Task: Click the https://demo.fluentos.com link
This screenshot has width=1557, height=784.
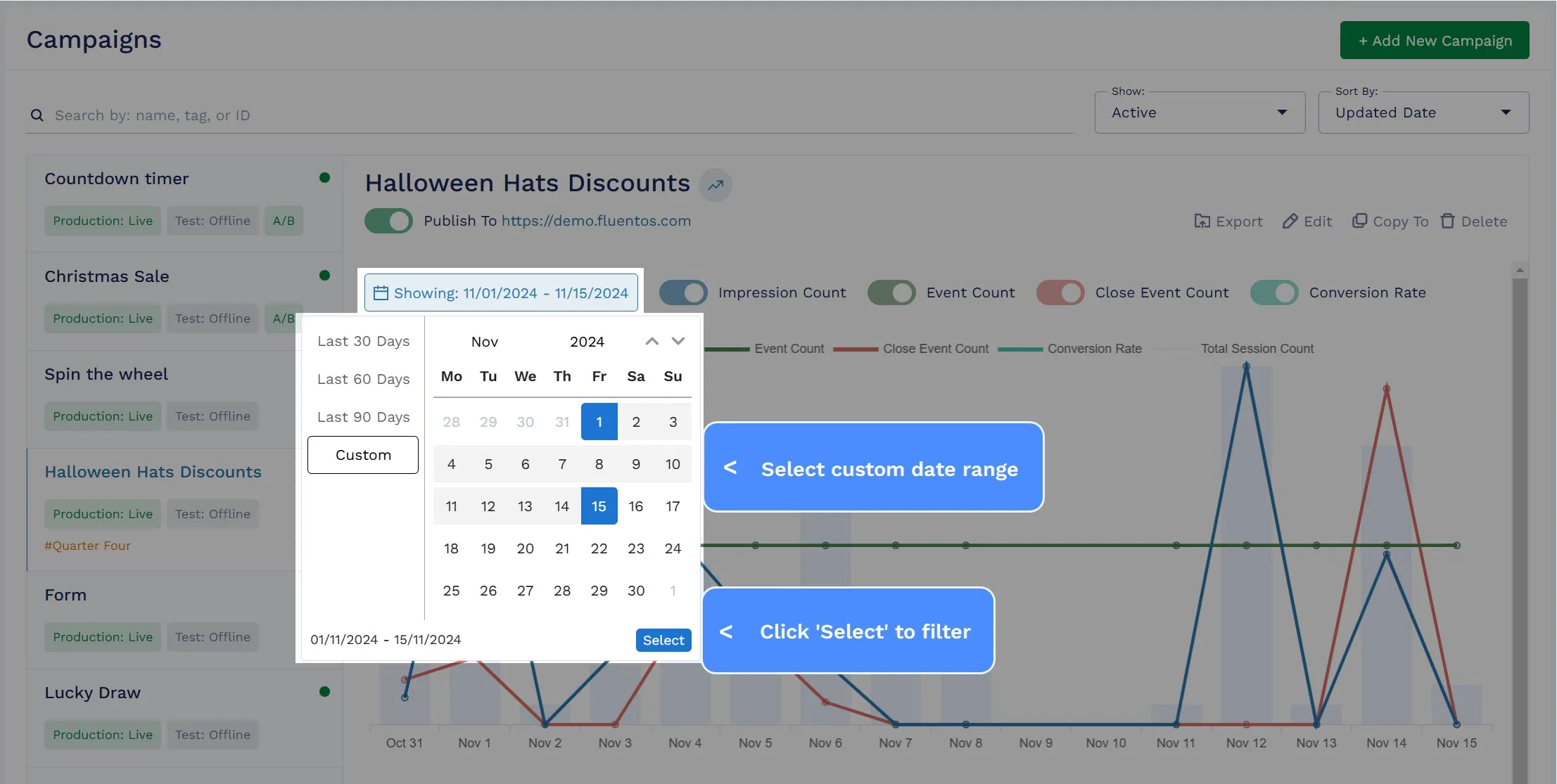Action: coord(596,220)
